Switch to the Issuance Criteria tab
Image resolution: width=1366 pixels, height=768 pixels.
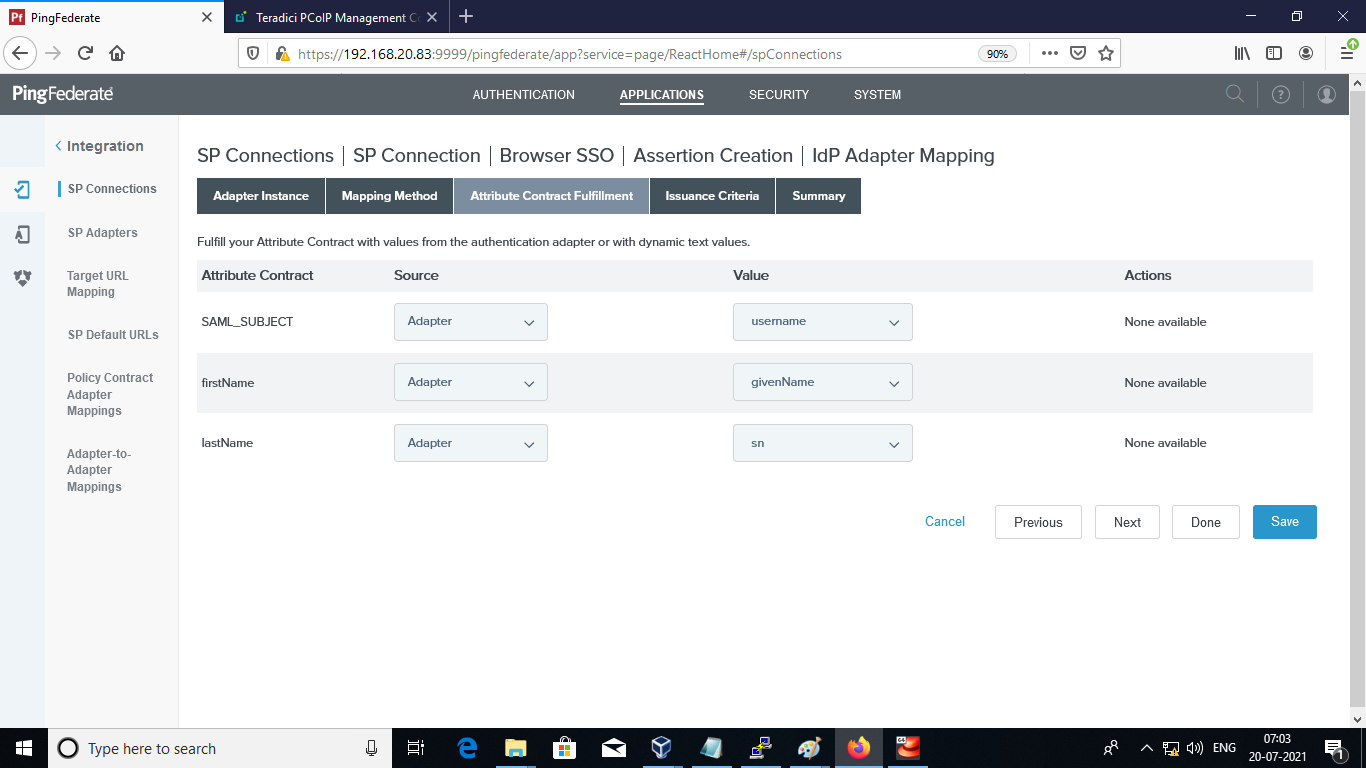(712, 196)
